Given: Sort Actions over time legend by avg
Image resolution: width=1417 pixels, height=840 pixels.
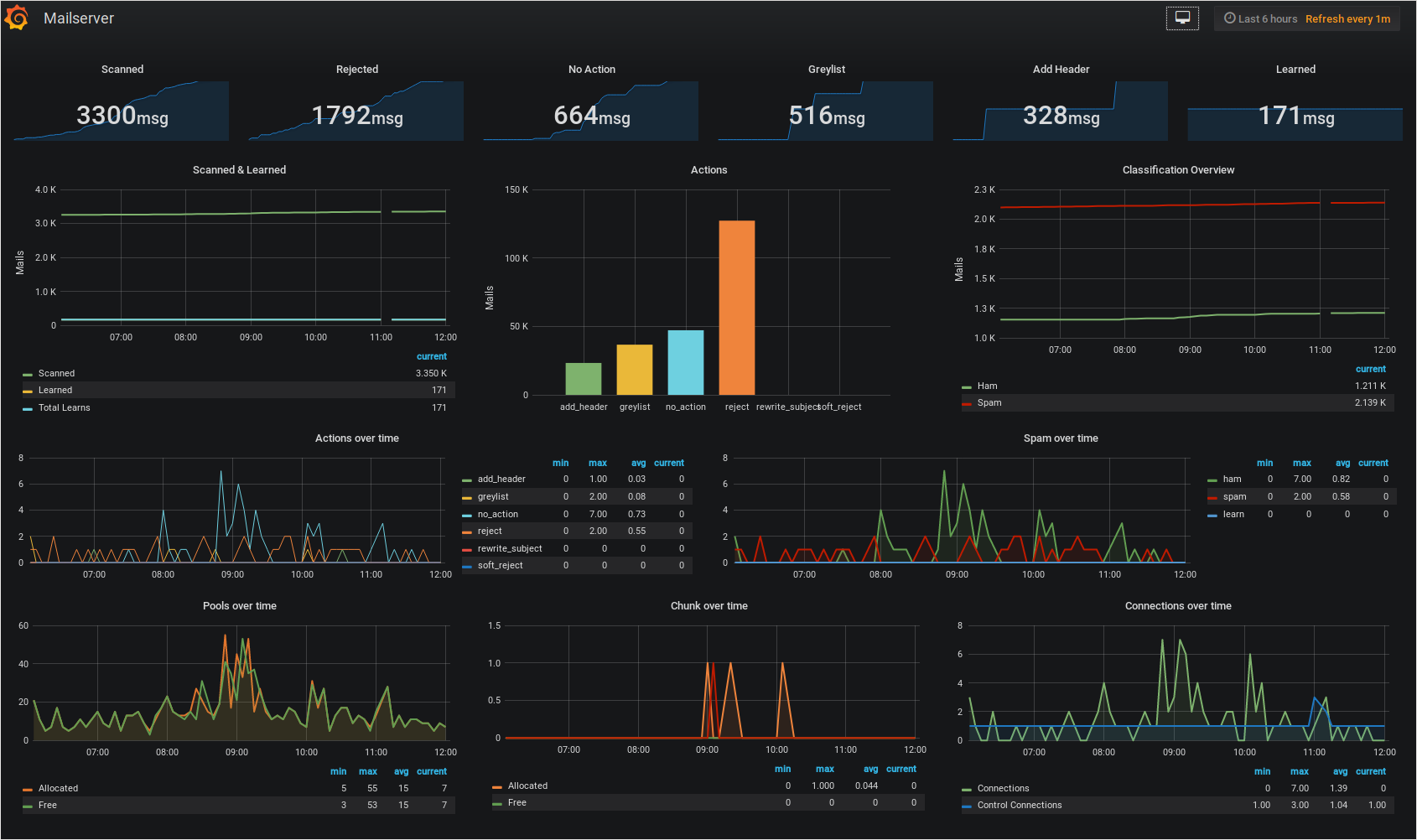Looking at the screenshot, I should pyautogui.click(x=638, y=464).
